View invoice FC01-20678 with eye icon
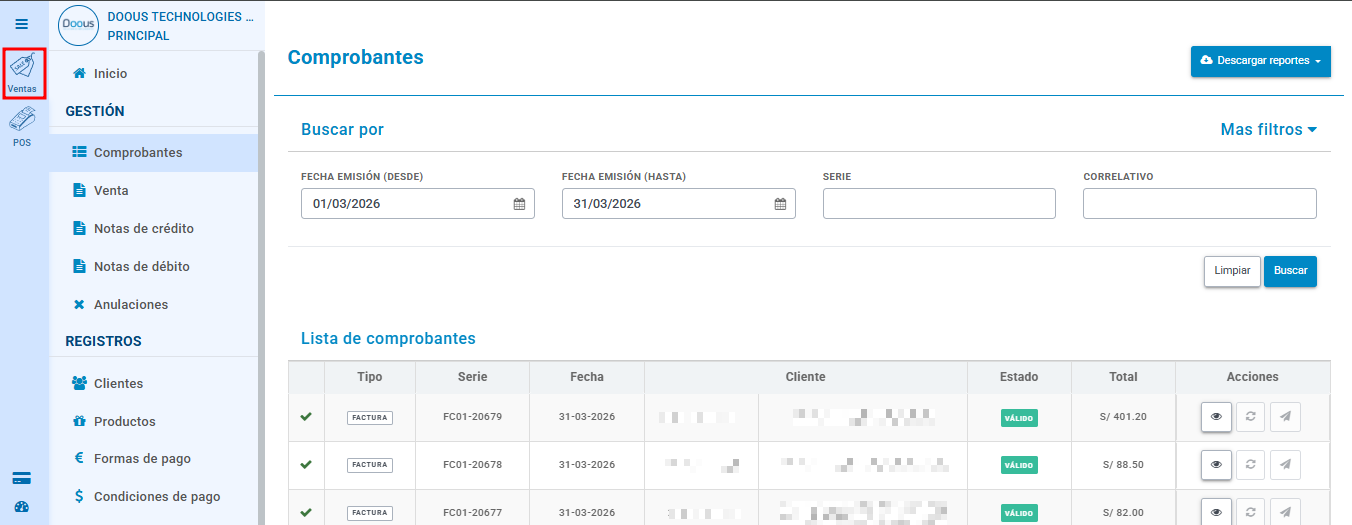The height and width of the screenshot is (525, 1352). point(1216,465)
